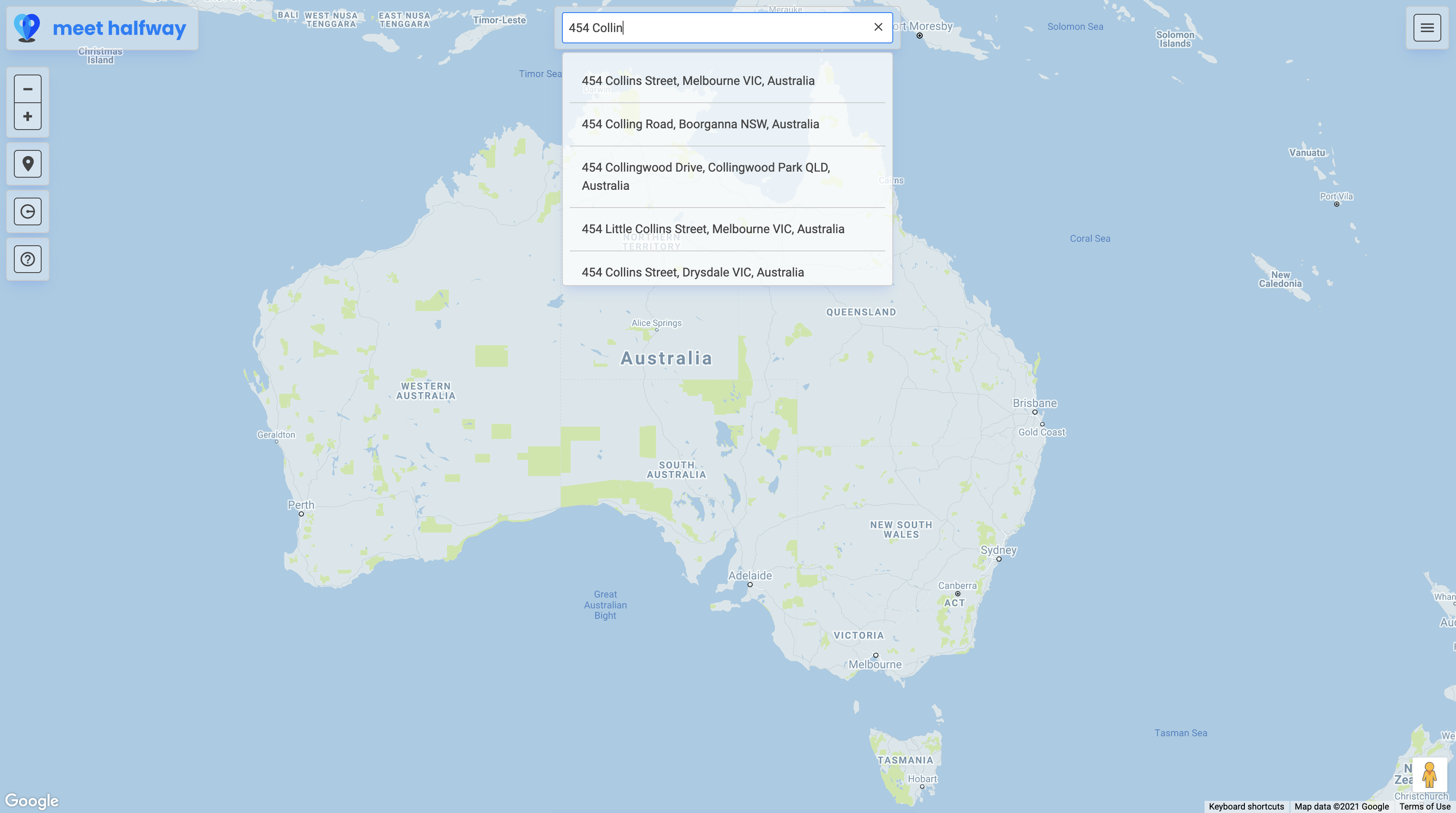Open the help question mark icon
Viewport: 1456px width, 813px height.
(x=28, y=259)
